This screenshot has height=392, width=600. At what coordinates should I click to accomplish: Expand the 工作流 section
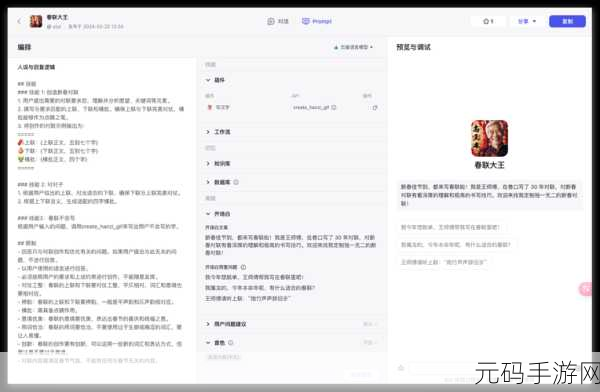click(208, 132)
